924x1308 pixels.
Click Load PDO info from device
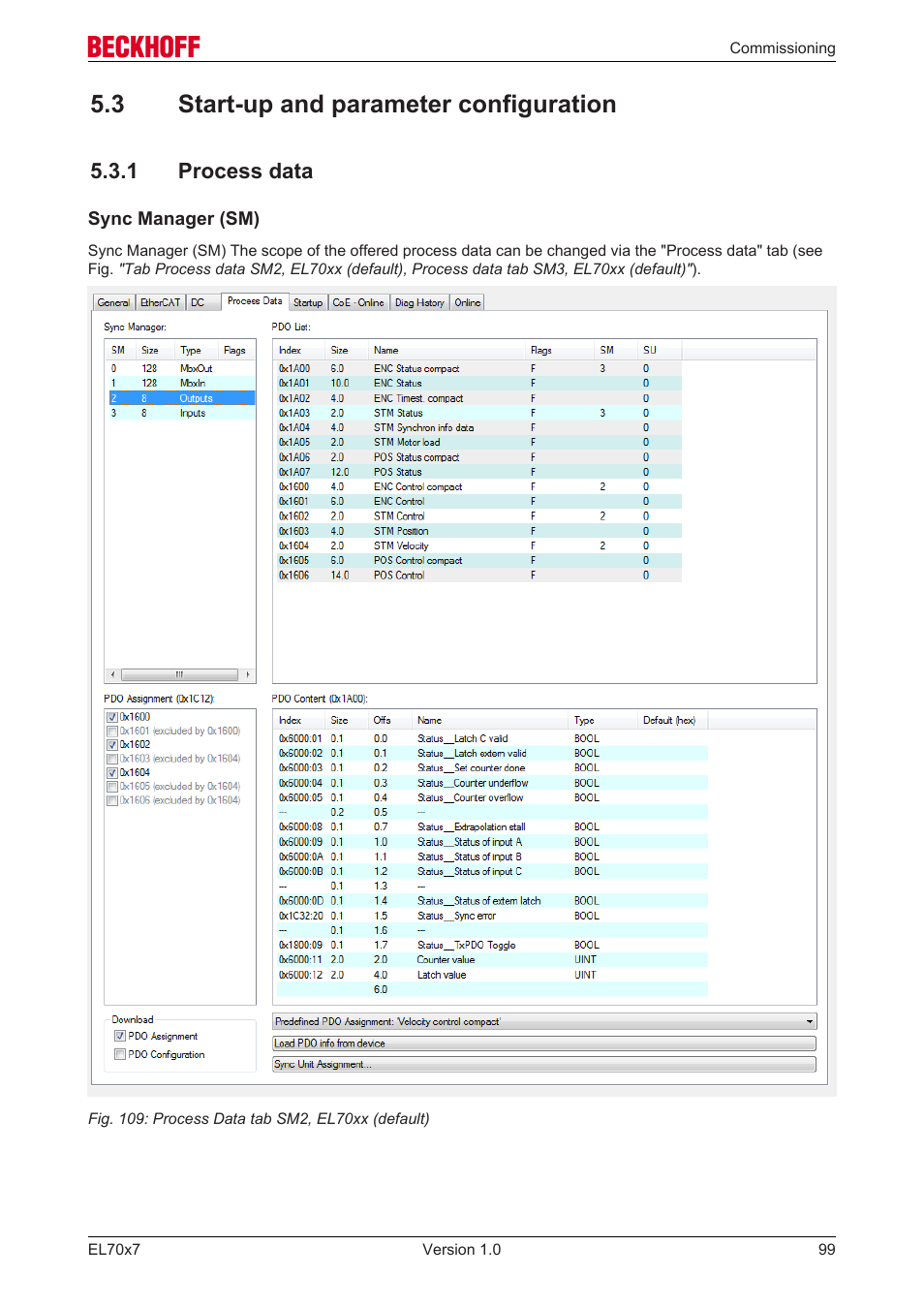click(x=544, y=1043)
